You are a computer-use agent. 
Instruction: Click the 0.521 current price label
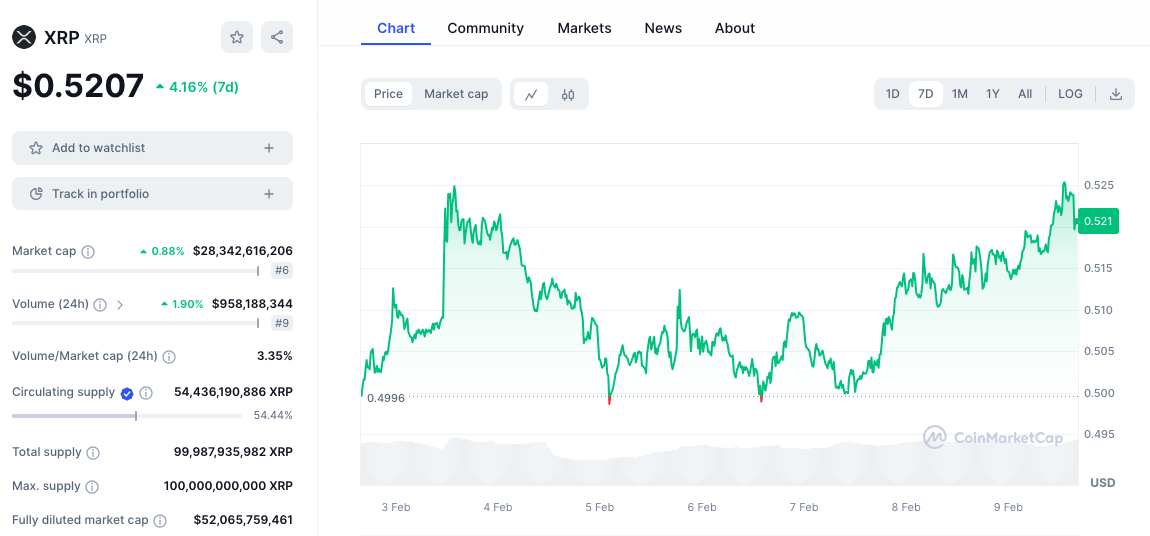[1098, 221]
